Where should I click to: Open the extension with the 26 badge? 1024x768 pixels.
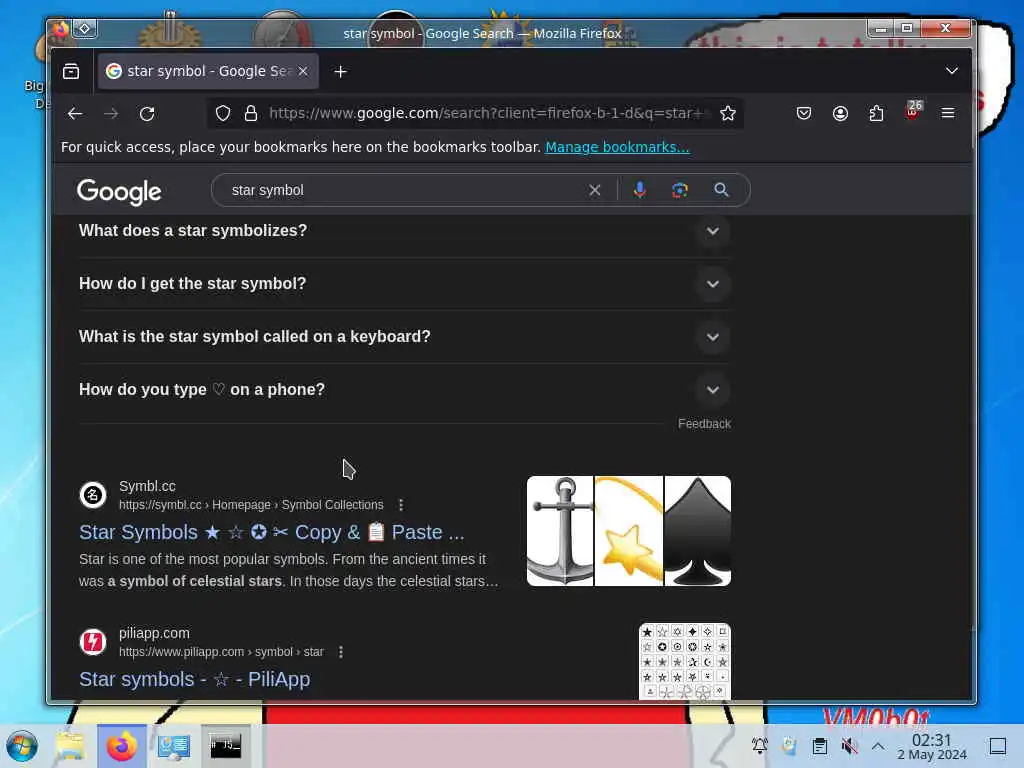click(x=913, y=111)
